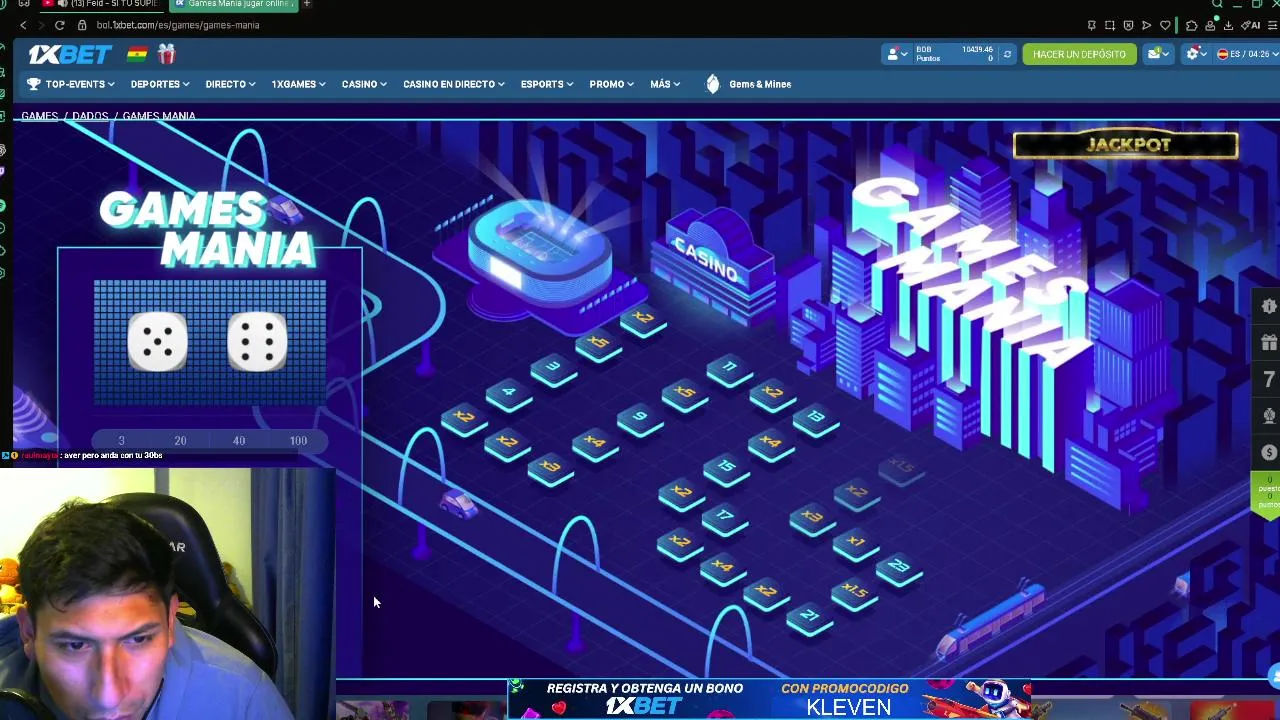Open the CASINO EN DIRECTO menu
The width and height of the screenshot is (1280, 720).
[454, 84]
